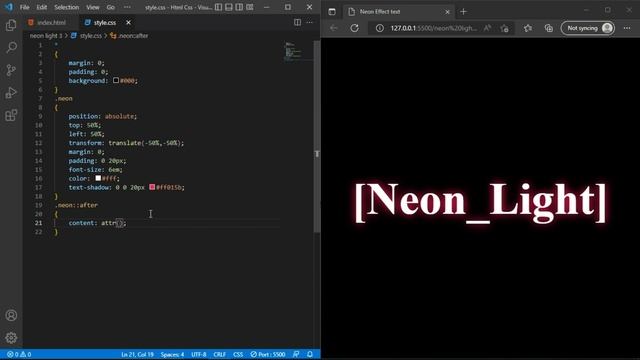The height and width of the screenshot is (360, 640).
Task: Click the code minimap preview
Action: click(293, 51)
